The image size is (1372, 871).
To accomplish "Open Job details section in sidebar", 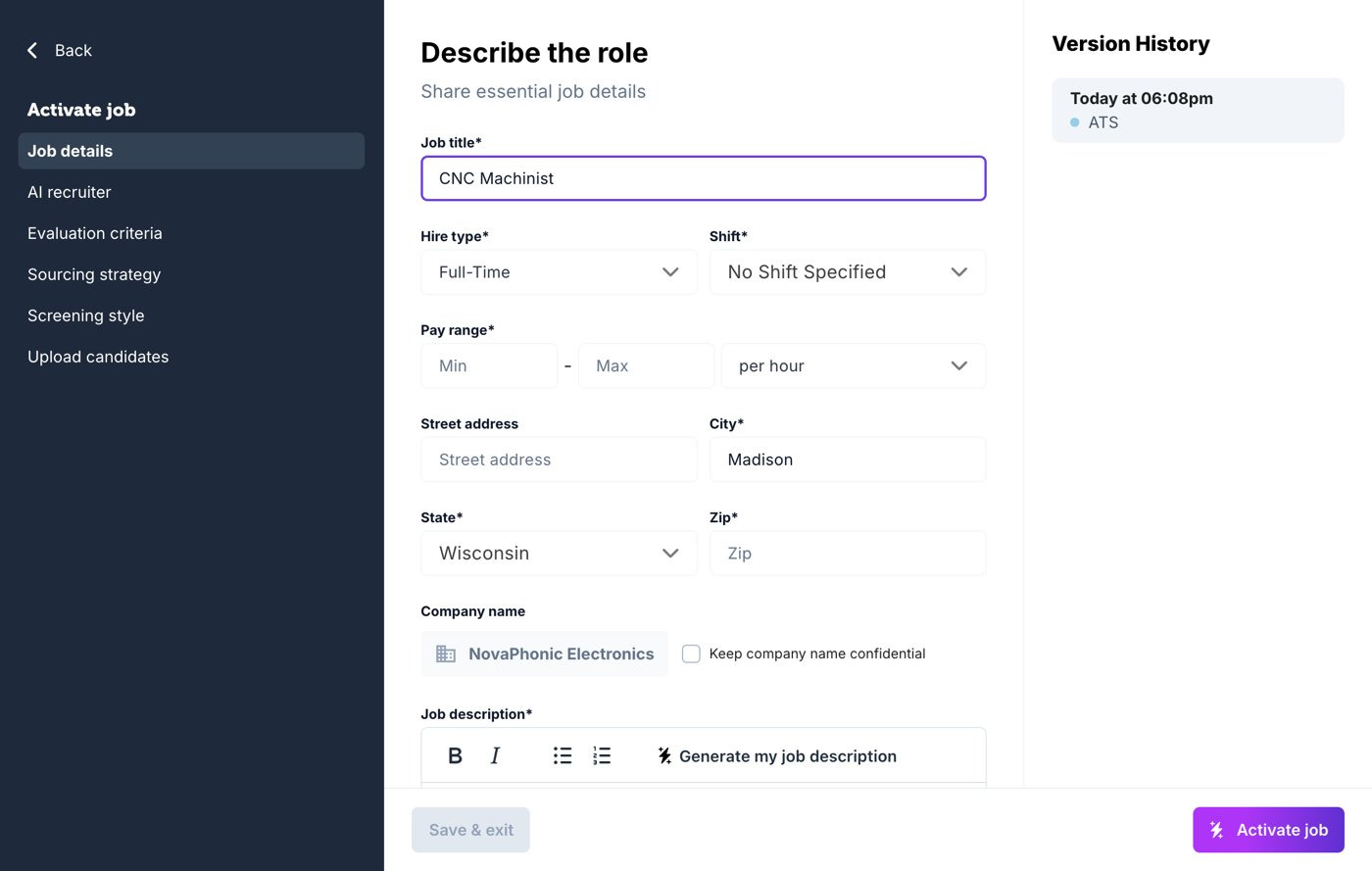I will 191,151.
